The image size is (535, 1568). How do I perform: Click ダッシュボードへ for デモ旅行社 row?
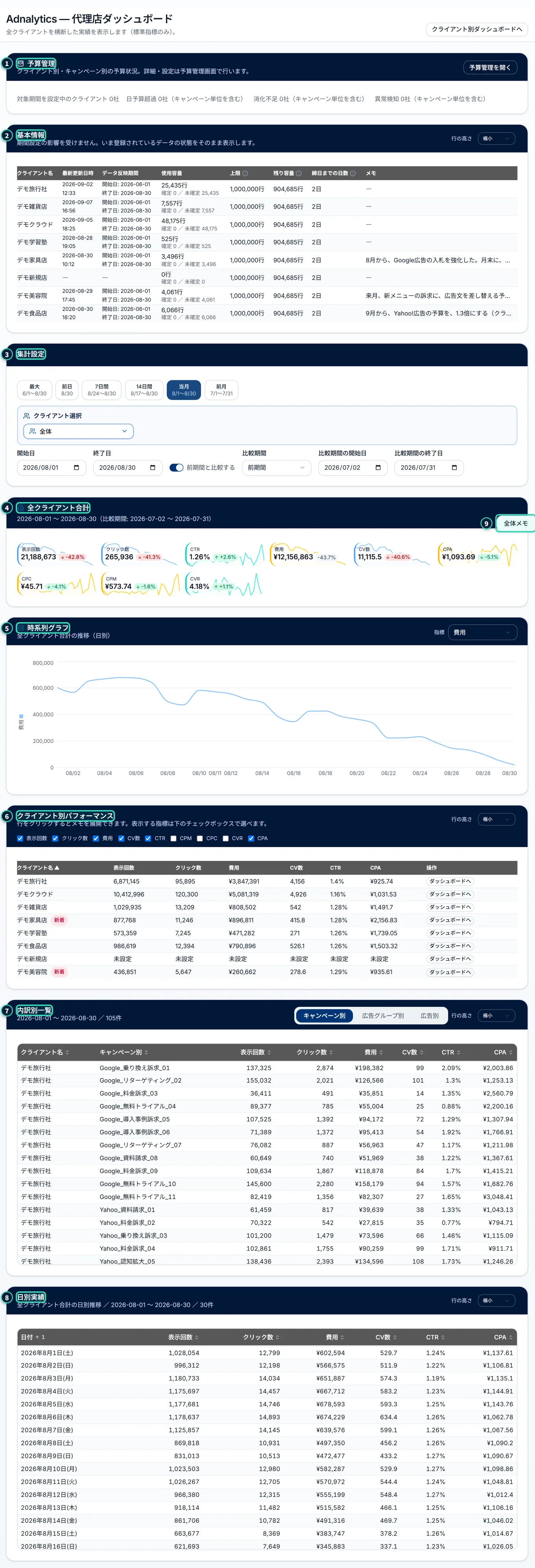(x=450, y=881)
